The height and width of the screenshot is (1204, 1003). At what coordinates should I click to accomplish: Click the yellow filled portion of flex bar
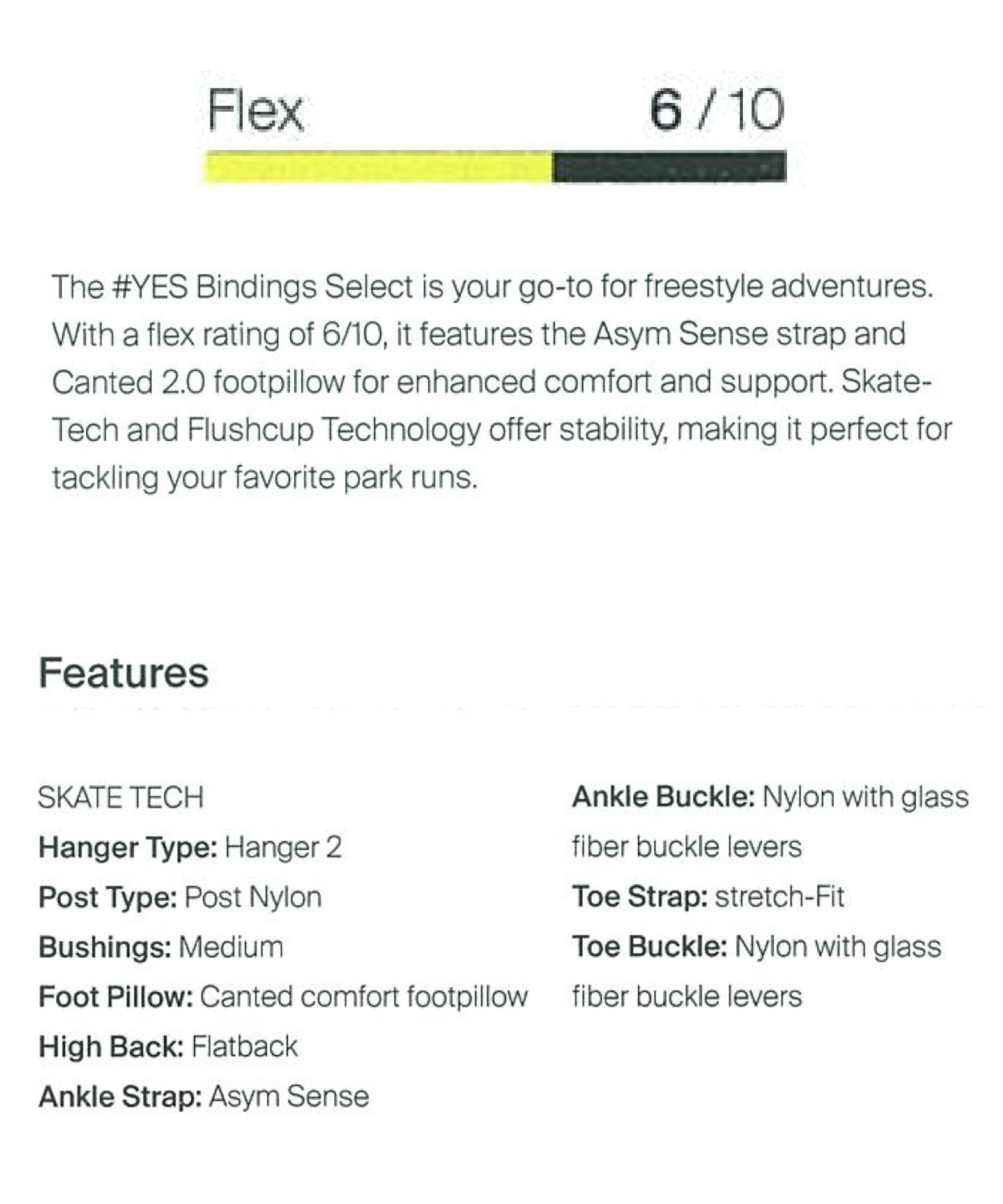tap(379, 167)
